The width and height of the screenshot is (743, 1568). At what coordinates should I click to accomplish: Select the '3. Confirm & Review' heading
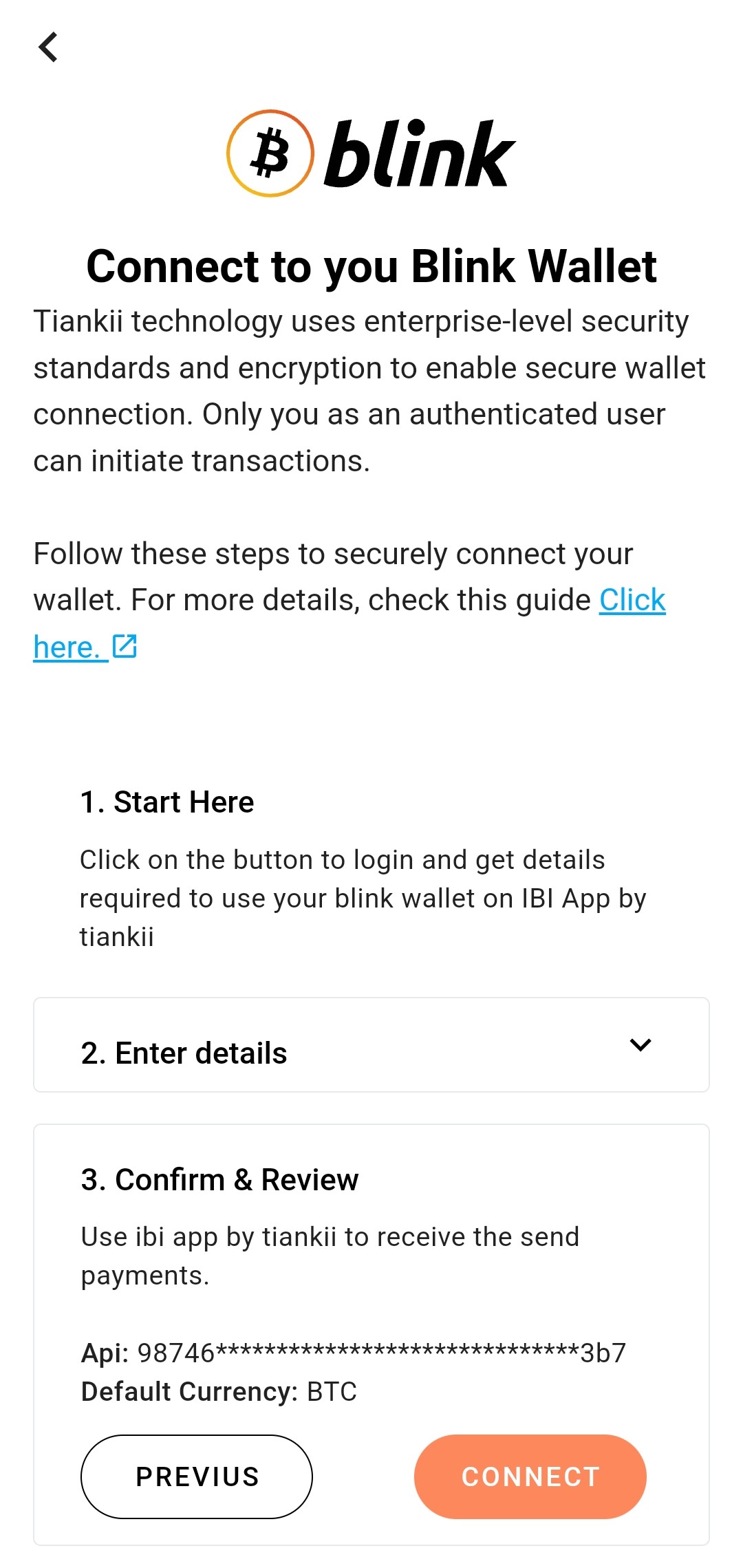219,1179
